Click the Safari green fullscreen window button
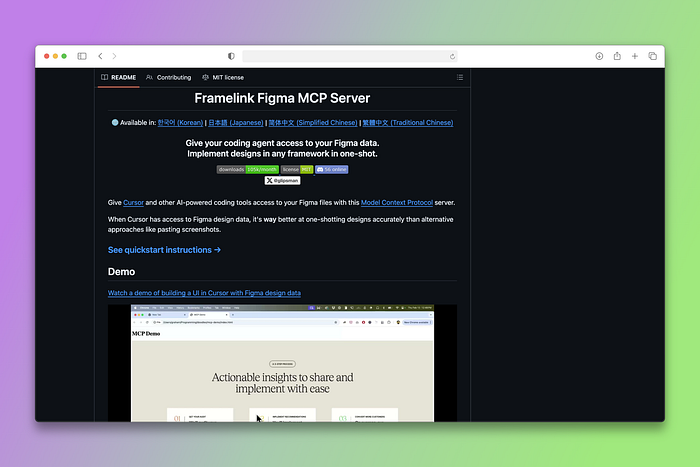Viewport: 700px width, 467px height. point(64,56)
